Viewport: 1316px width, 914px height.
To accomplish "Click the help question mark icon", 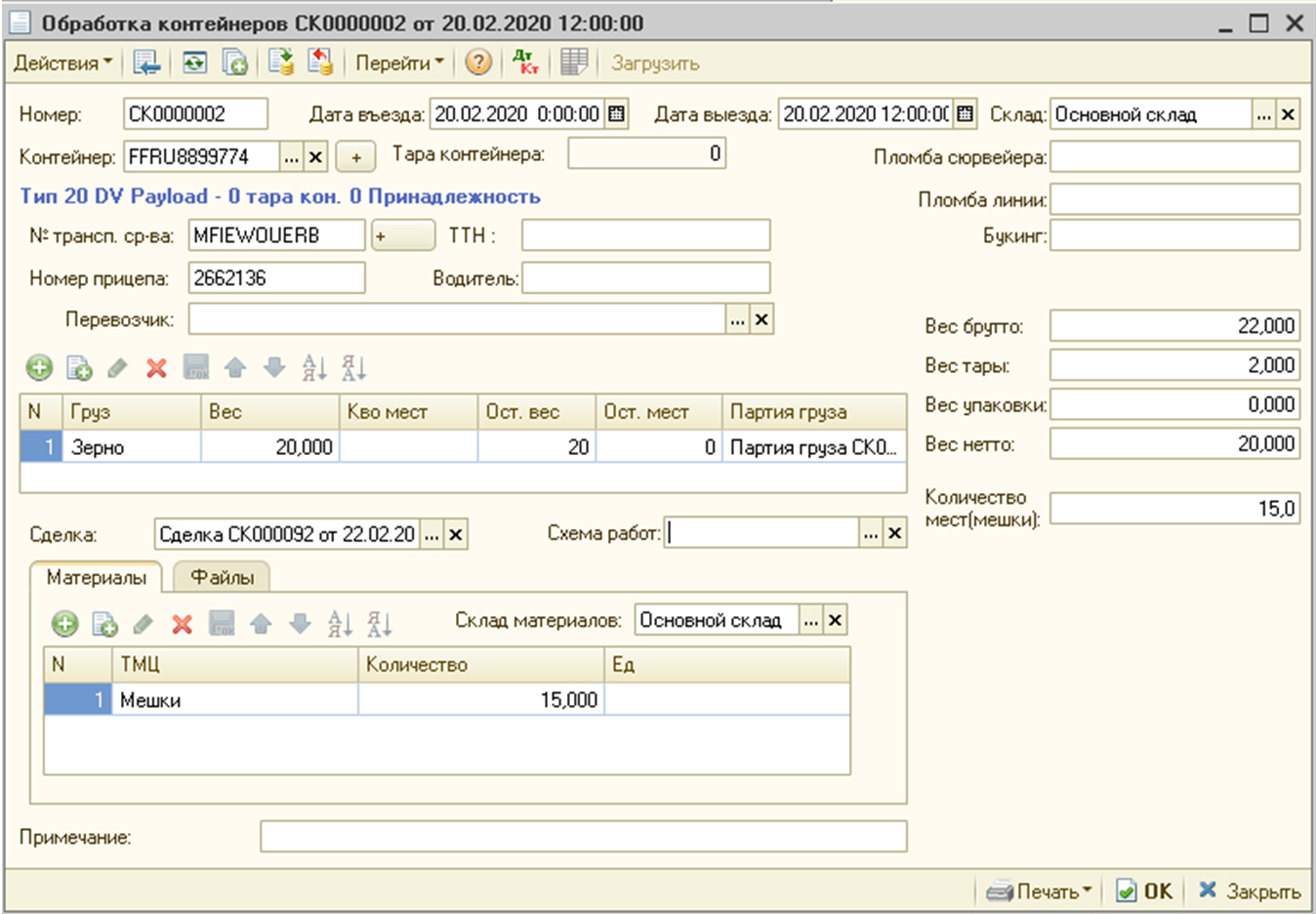I will click(477, 63).
